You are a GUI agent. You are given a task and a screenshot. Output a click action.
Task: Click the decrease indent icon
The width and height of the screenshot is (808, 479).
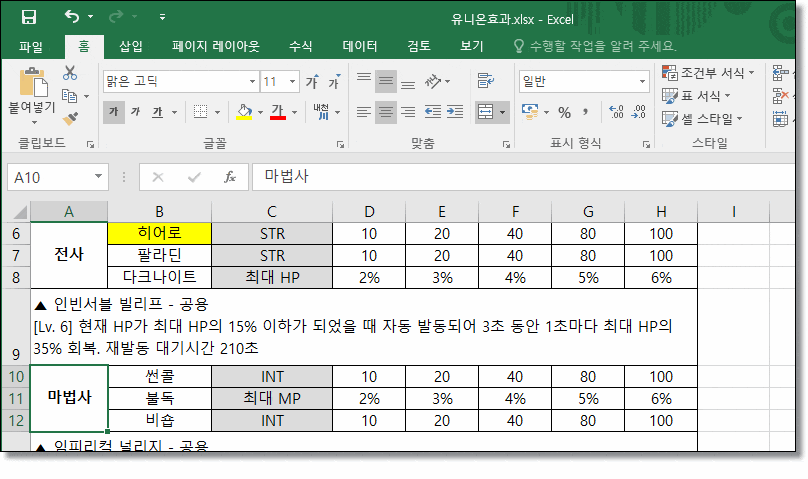[x=433, y=112]
